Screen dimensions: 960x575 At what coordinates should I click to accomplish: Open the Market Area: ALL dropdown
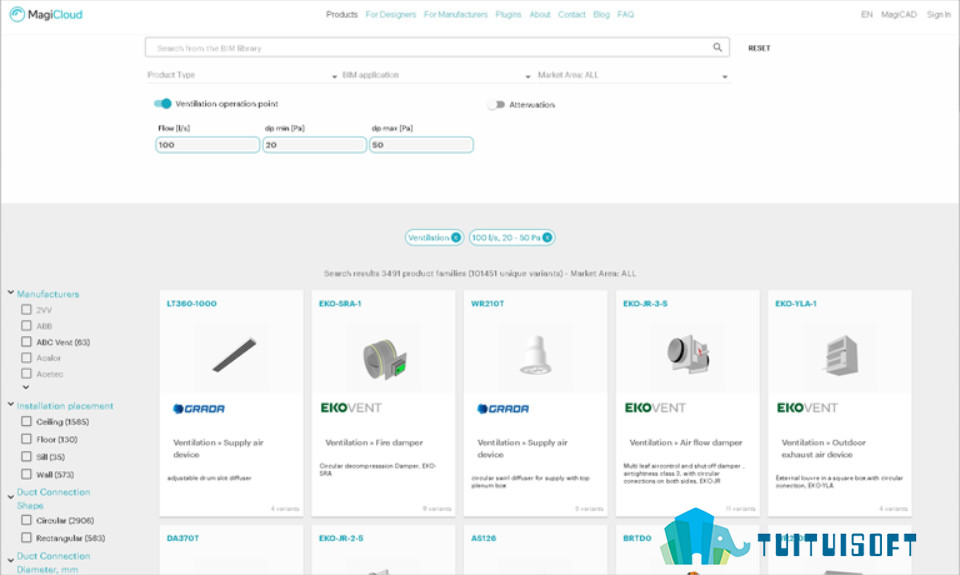tap(633, 75)
